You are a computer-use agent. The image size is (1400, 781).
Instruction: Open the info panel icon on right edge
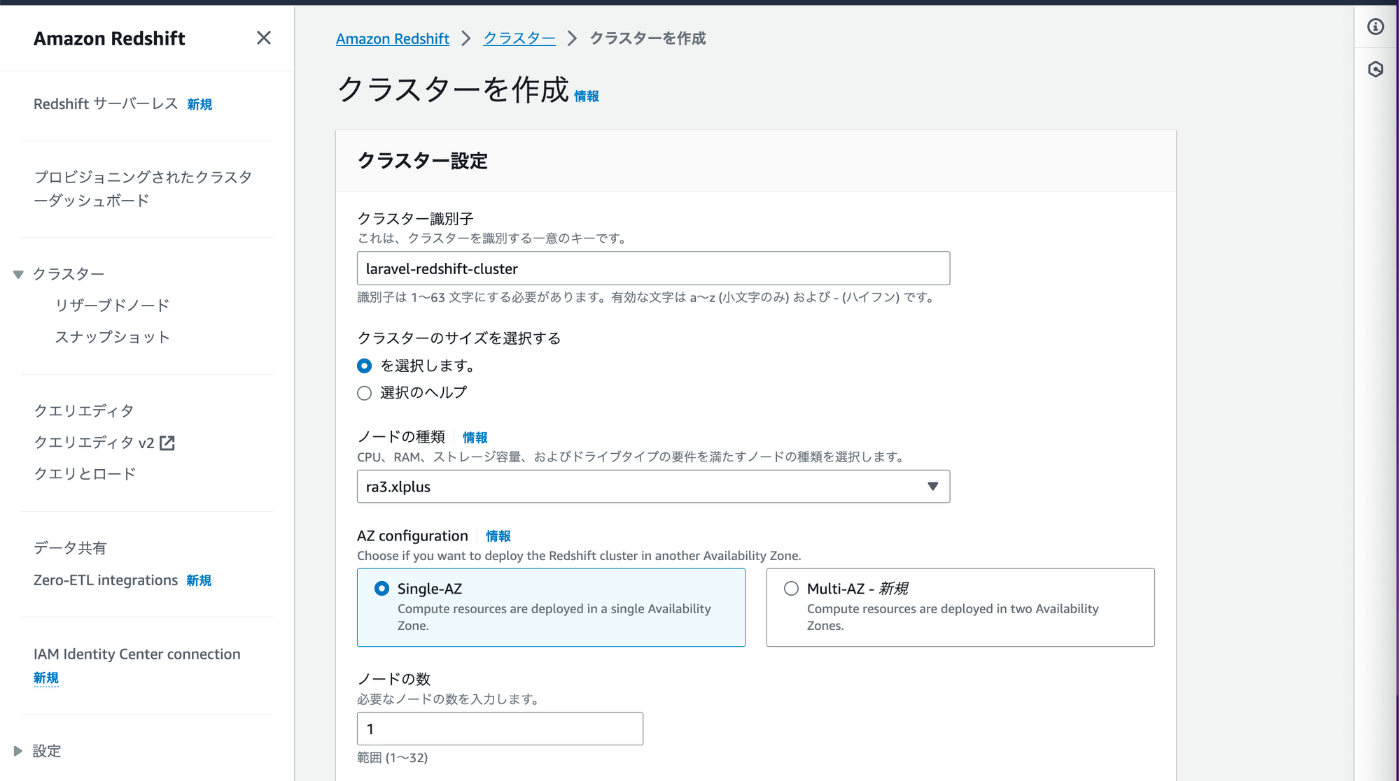[x=1375, y=27]
